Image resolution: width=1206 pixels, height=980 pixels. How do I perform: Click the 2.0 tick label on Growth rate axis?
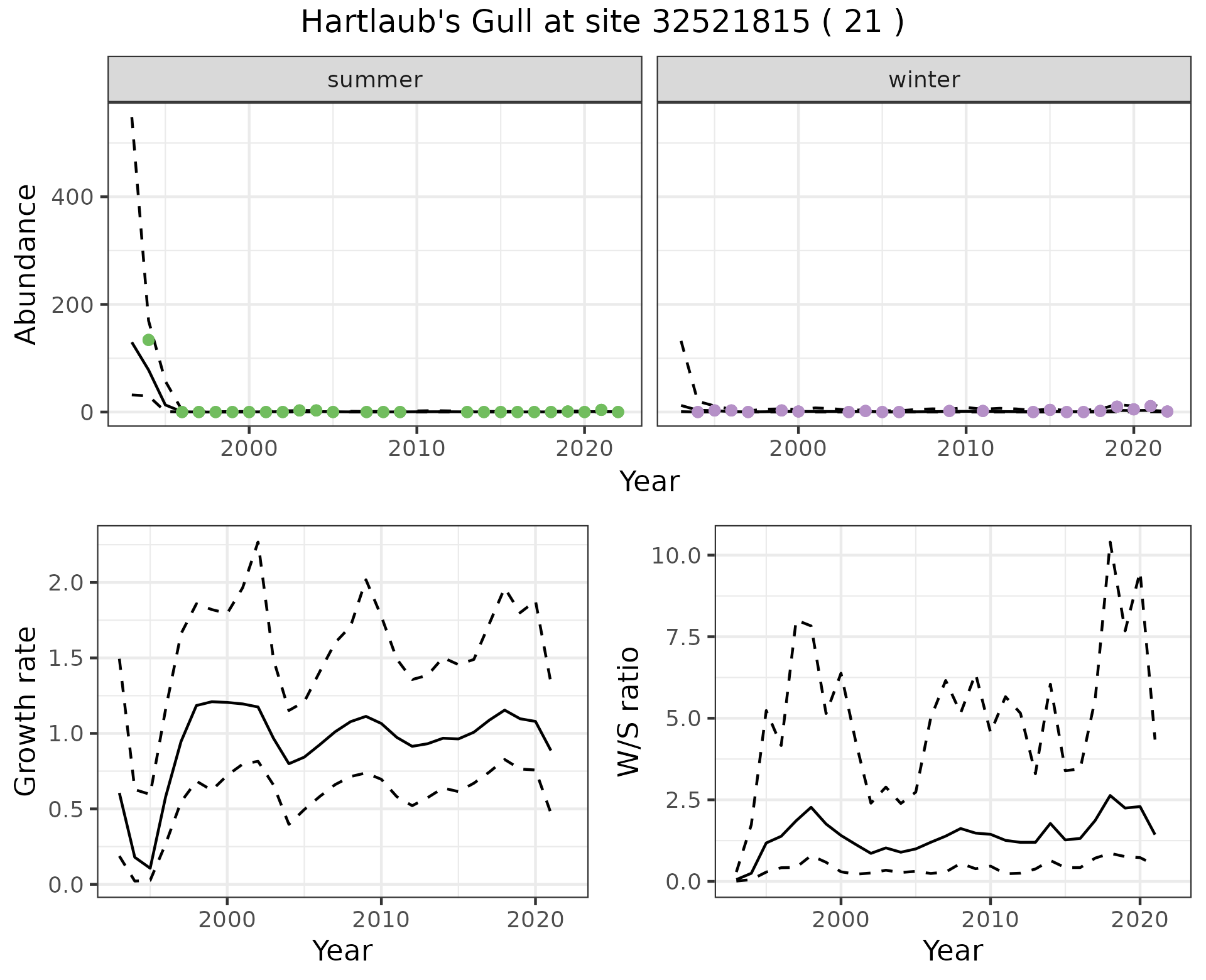pyautogui.click(x=65, y=583)
